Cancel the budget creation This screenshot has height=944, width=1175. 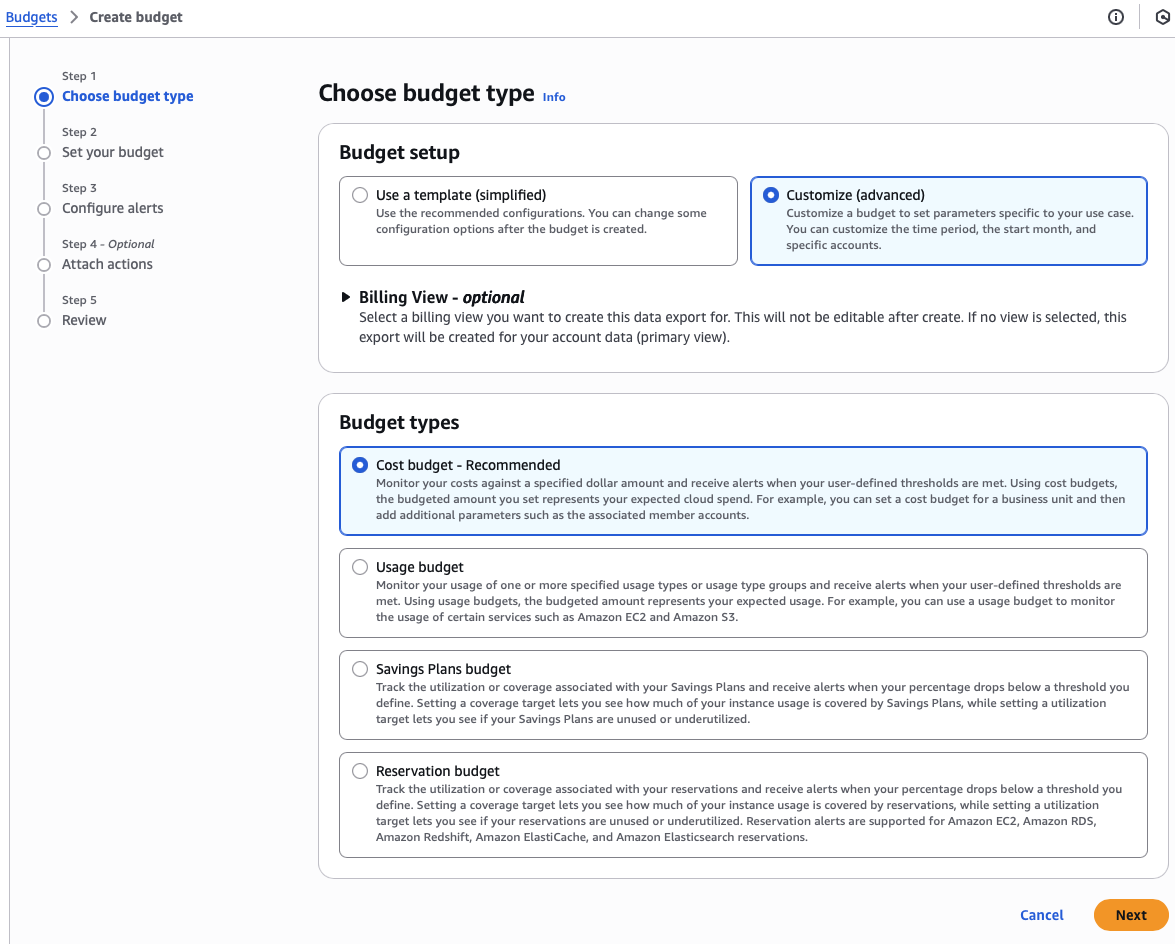point(1041,915)
